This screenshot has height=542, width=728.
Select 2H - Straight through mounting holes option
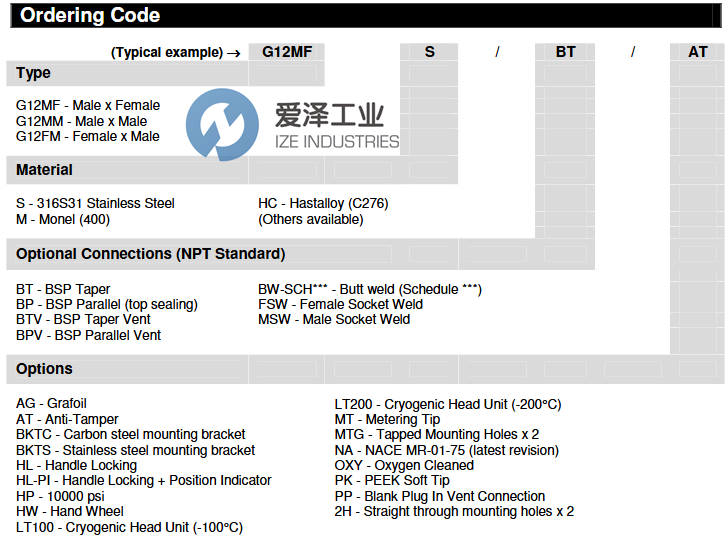(x=454, y=511)
